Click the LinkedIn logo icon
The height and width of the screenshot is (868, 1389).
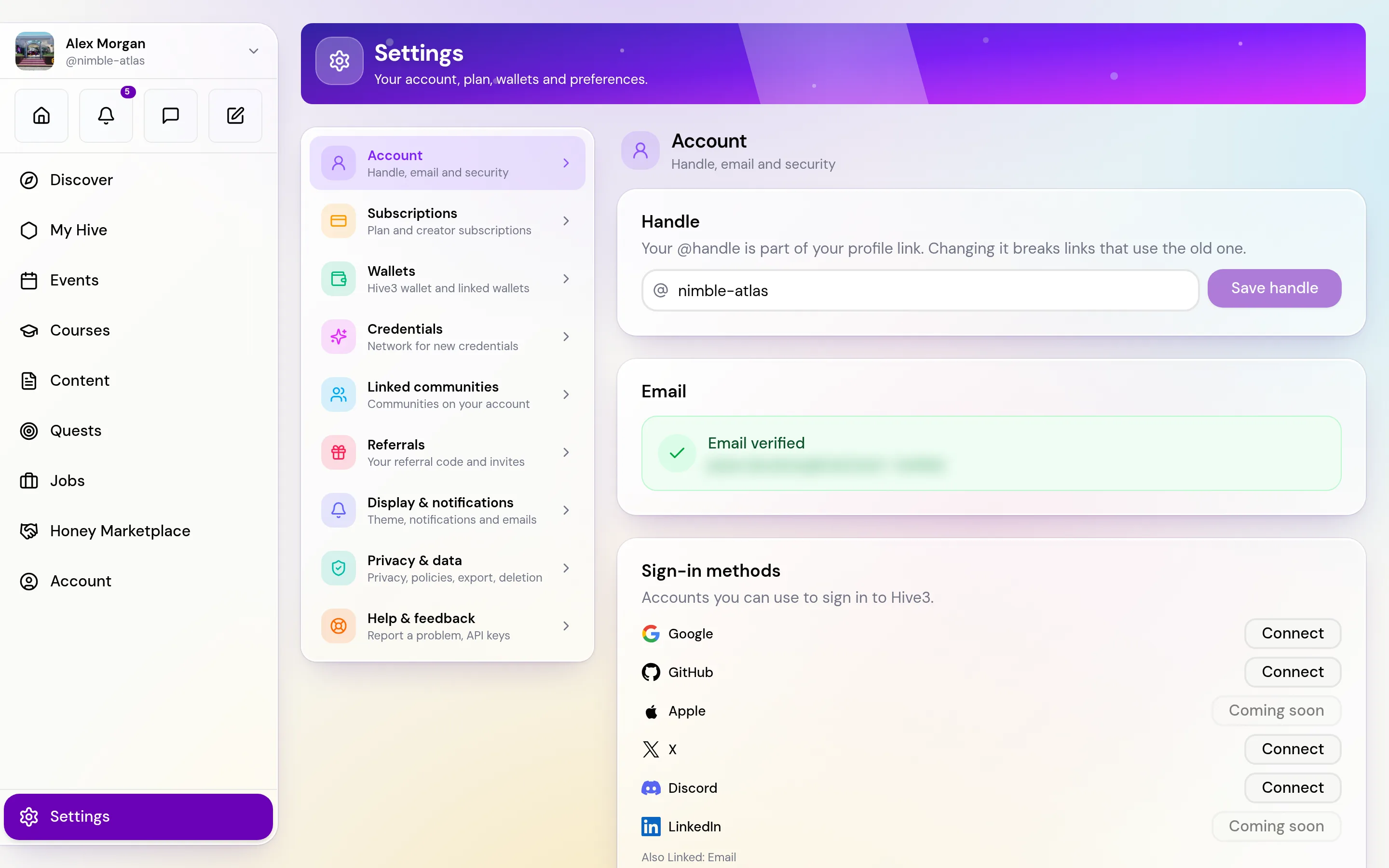(651, 827)
